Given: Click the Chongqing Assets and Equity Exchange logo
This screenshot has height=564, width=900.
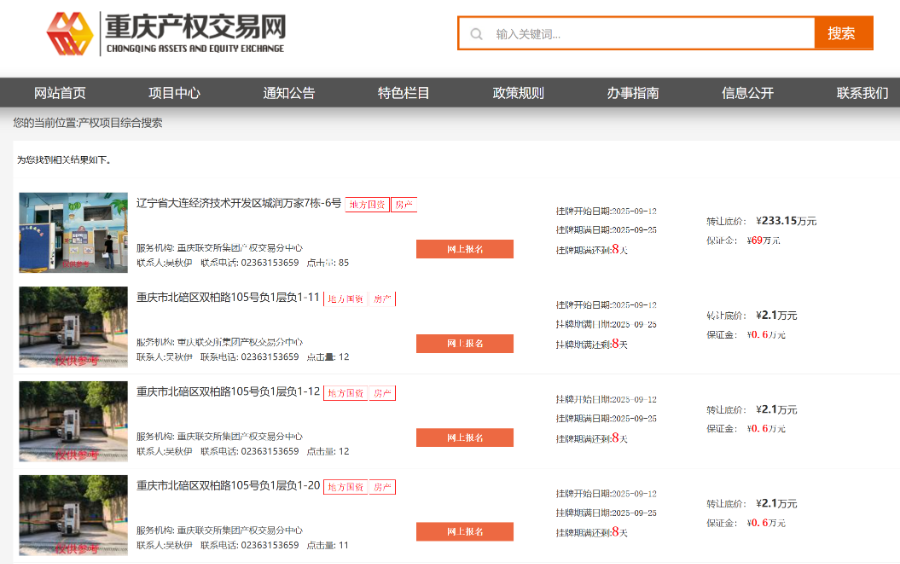Looking at the screenshot, I should [166, 34].
